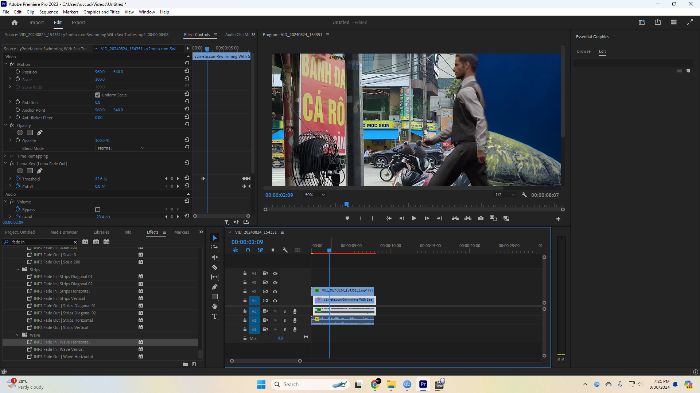Open the Blend Mode dropdown
The width and height of the screenshot is (700, 393).
121,148
